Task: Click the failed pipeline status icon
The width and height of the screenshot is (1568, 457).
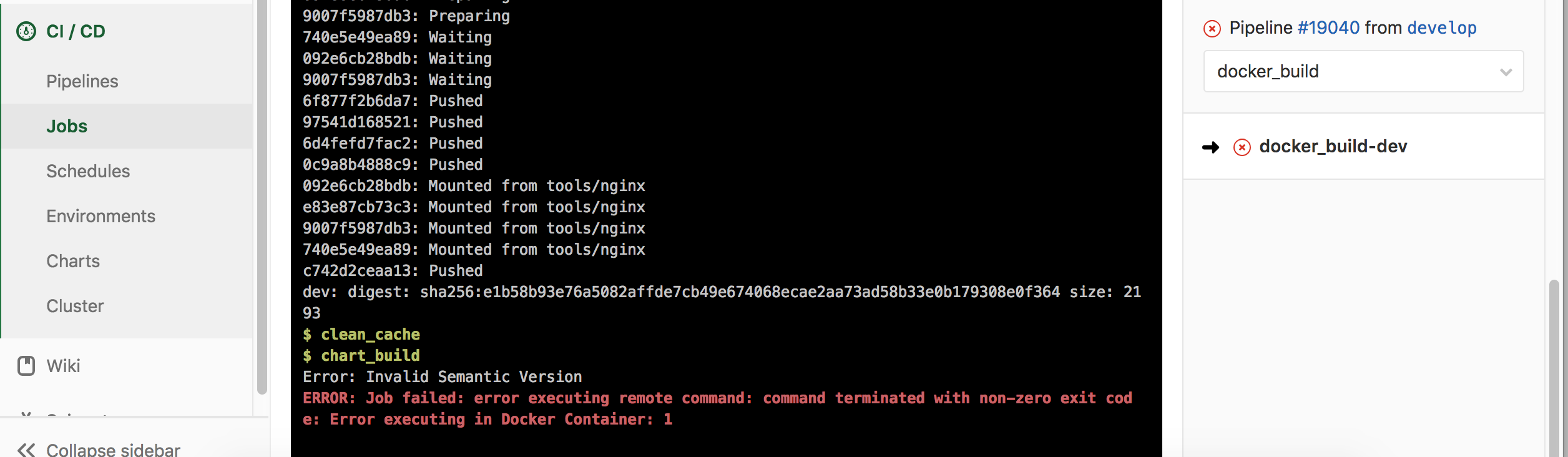Action: (x=1212, y=29)
